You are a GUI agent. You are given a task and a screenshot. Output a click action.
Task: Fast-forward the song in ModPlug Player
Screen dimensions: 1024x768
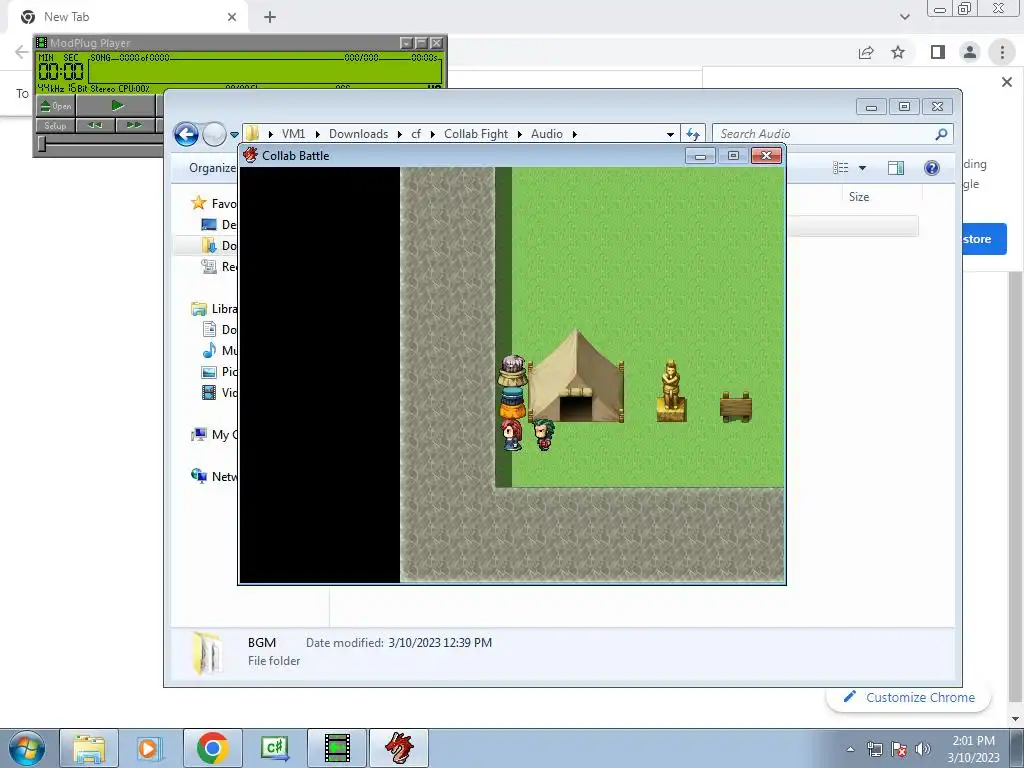[135, 125]
